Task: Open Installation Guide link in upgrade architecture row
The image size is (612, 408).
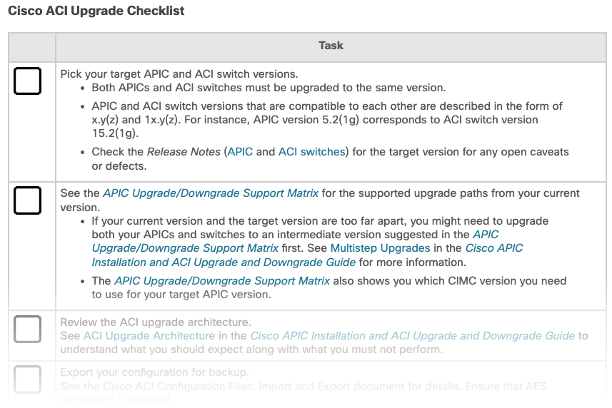Action: [x=413, y=336]
